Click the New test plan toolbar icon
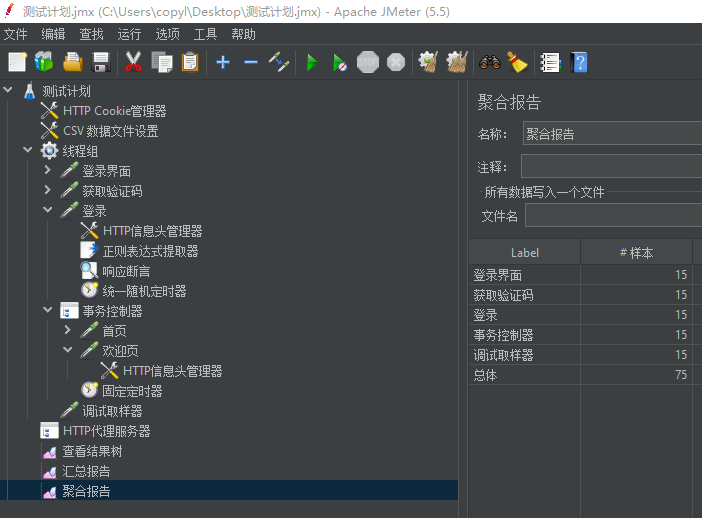This screenshot has height=518, width=702. [17, 62]
